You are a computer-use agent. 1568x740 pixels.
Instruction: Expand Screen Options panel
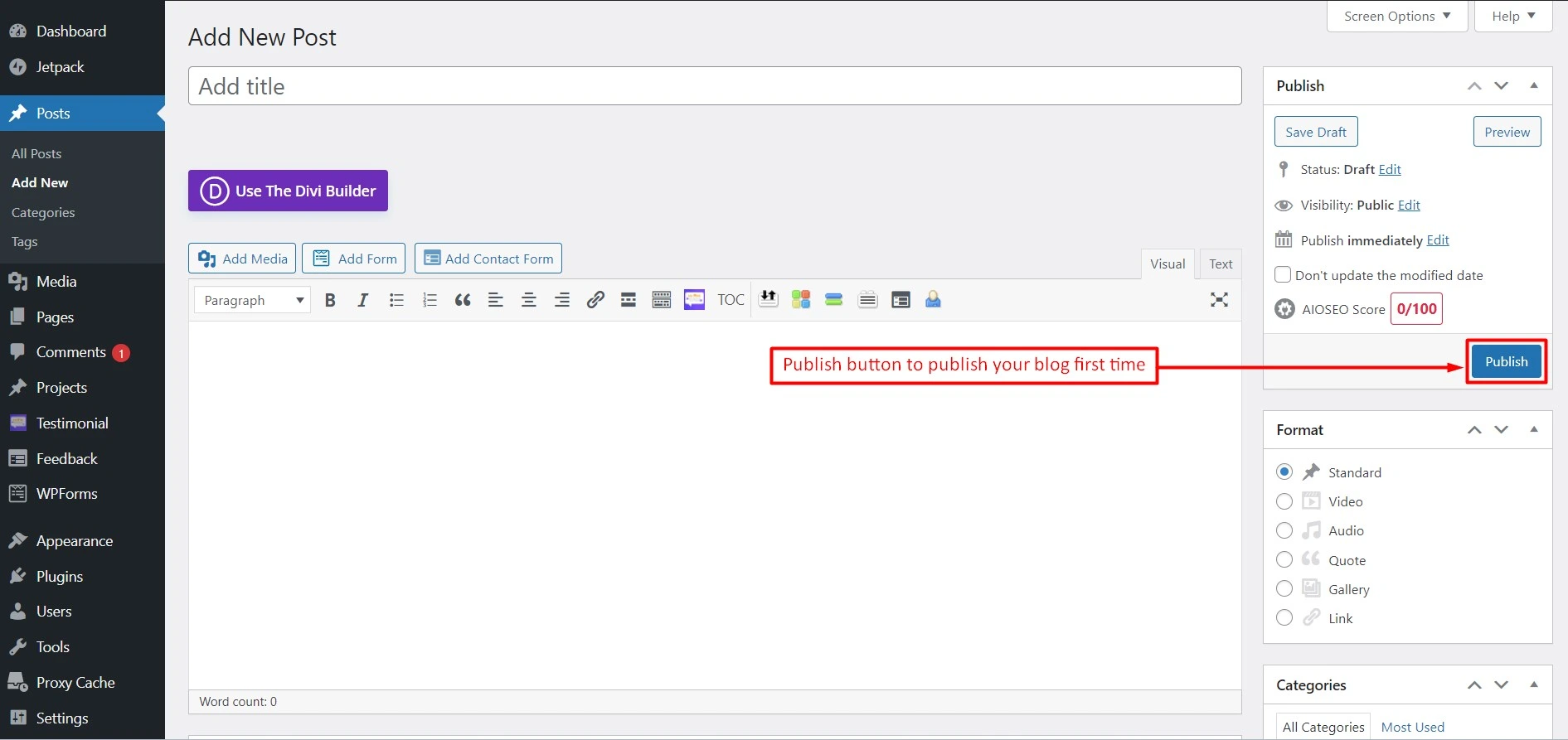tap(1397, 16)
